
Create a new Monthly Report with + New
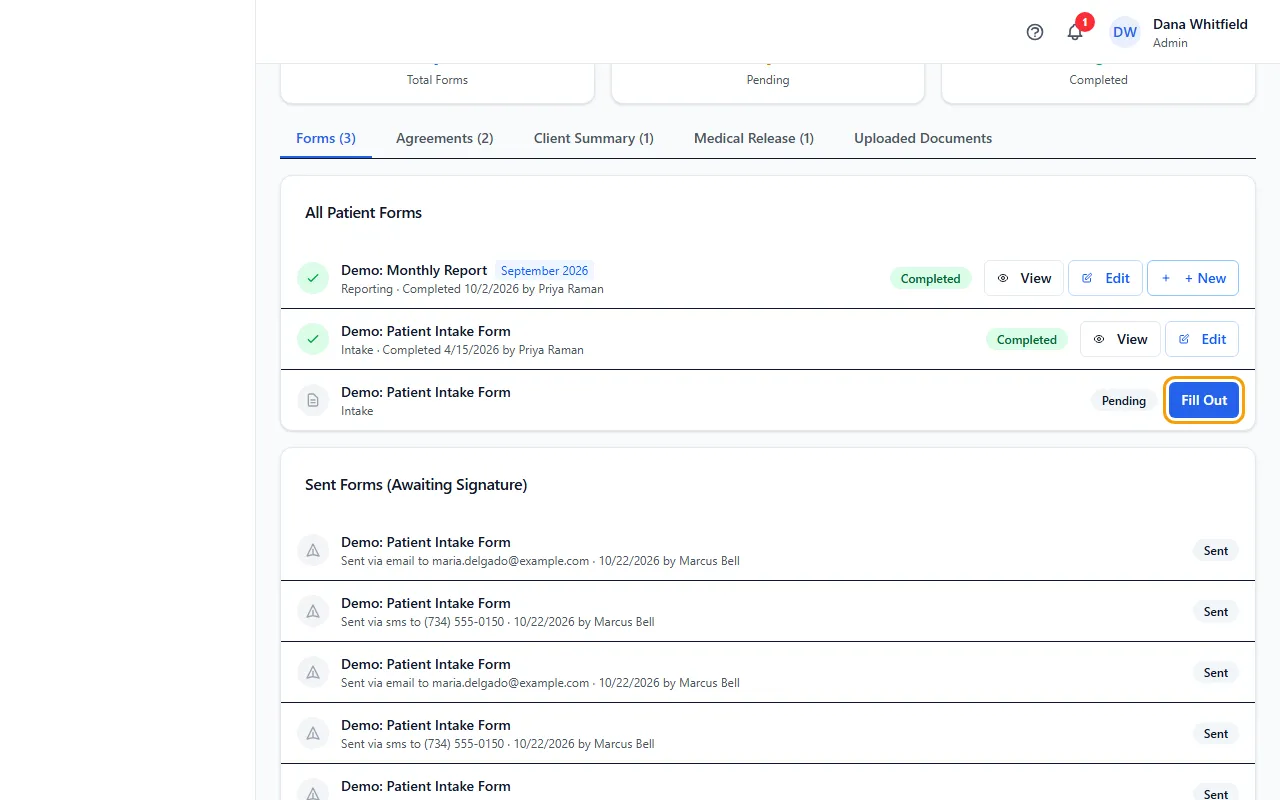click(x=1193, y=278)
